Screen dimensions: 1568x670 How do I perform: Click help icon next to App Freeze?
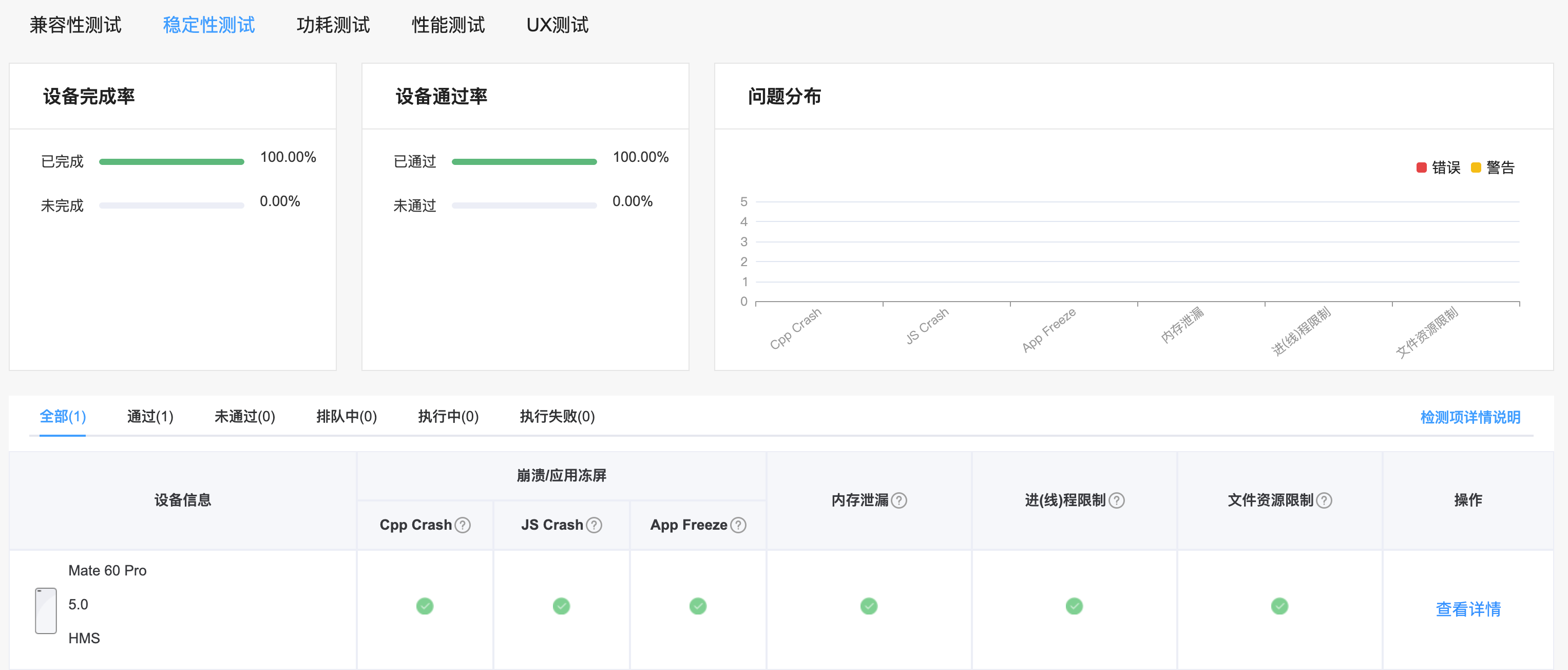(x=738, y=525)
